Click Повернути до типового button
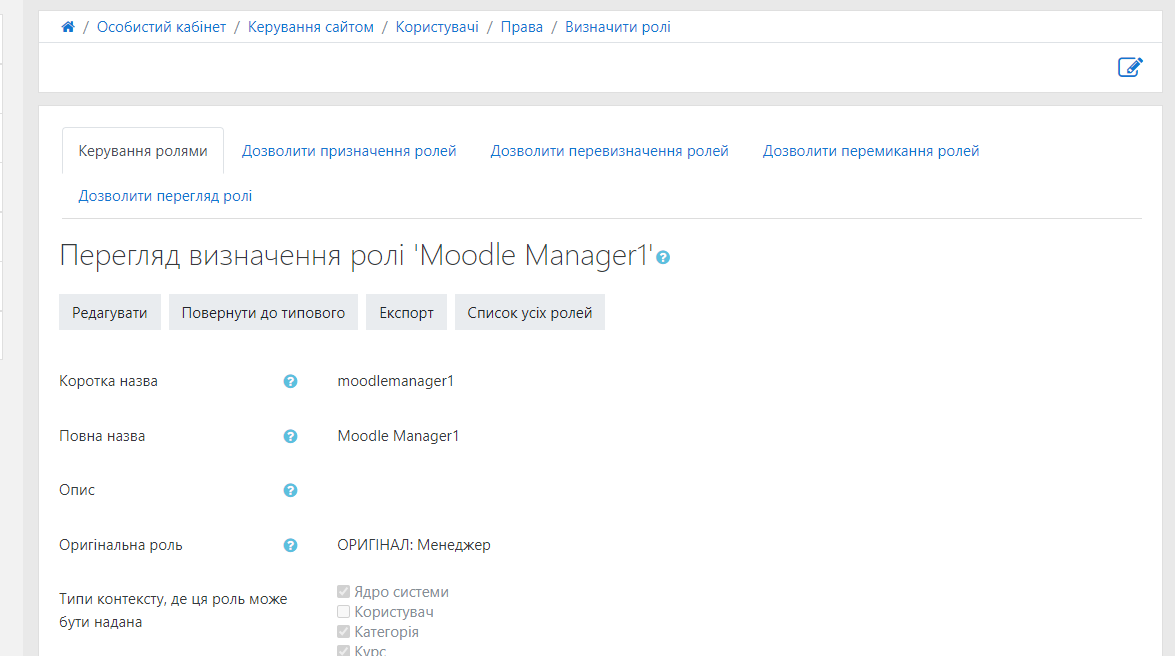This screenshot has width=1175, height=656. coord(263,313)
